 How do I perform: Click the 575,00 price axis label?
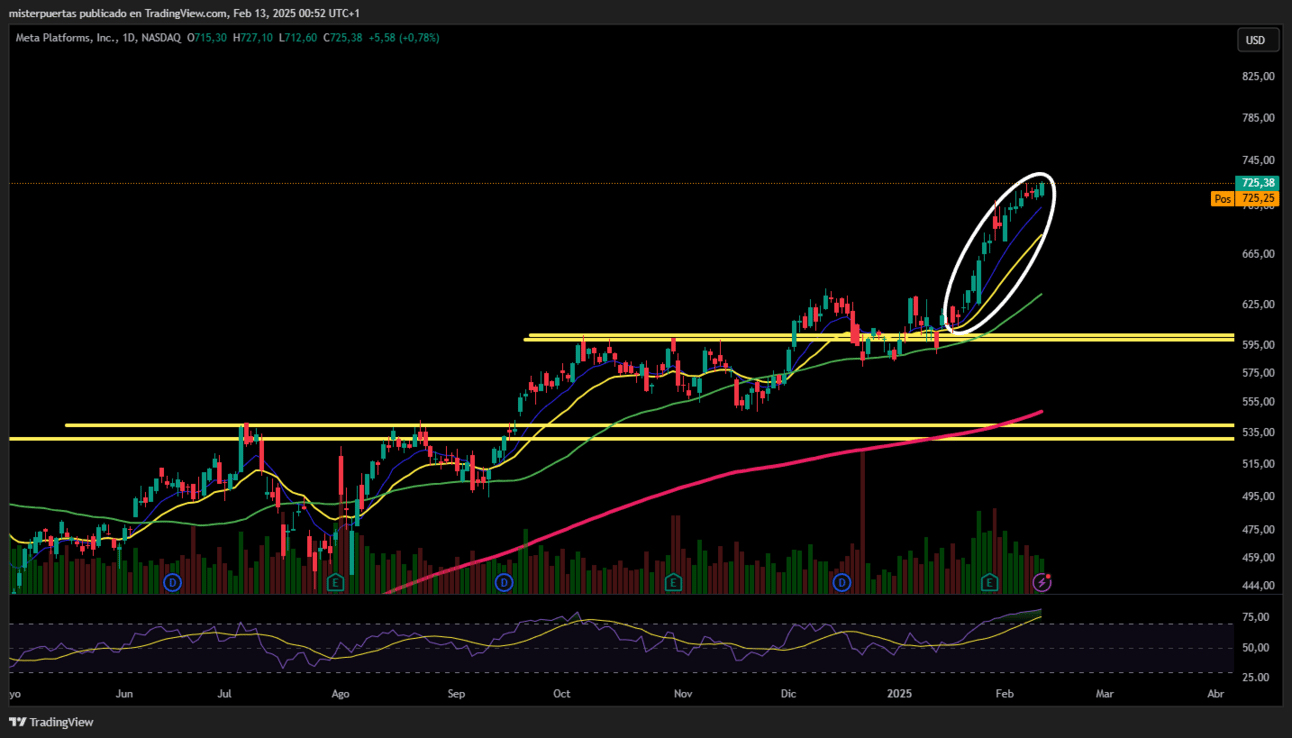pyautogui.click(x=1258, y=373)
